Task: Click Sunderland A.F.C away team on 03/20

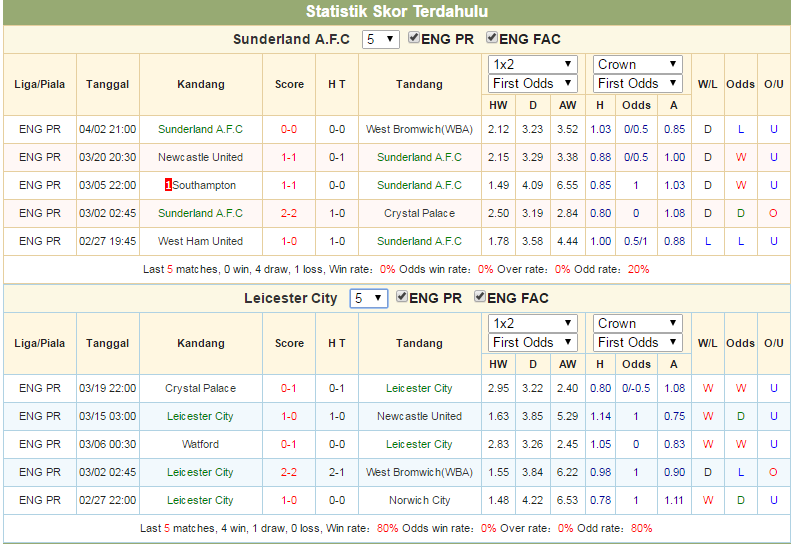Action: tap(419, 157)
